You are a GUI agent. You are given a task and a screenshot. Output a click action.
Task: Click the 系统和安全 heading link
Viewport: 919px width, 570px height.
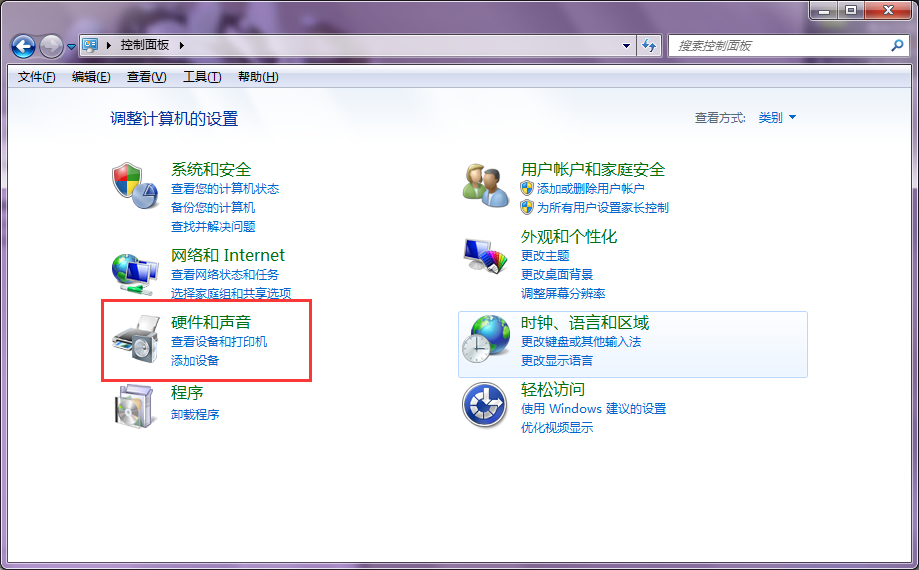tap(211, 169)
